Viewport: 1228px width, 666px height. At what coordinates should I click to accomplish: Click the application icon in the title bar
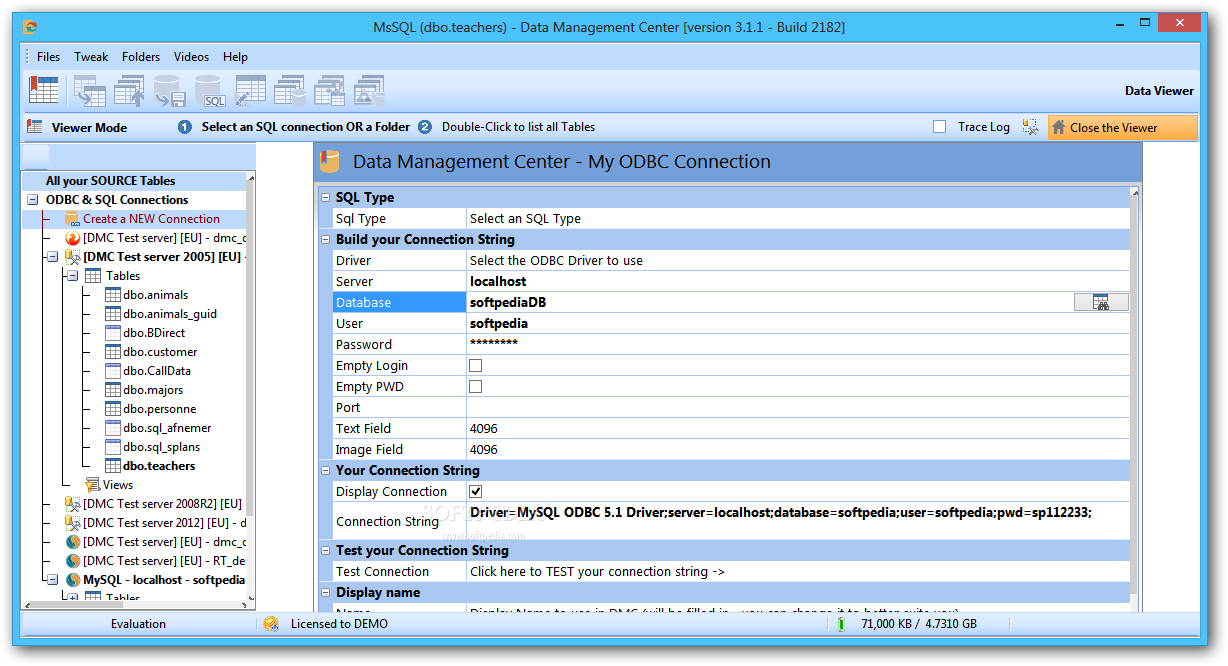[x=30, y=27]
